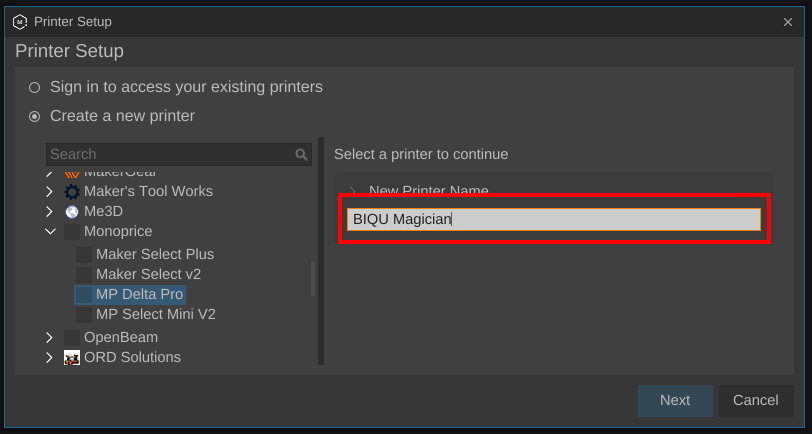Expand the Maker's Tool Works group
The image size is (812, 434).
pos(49,192)
